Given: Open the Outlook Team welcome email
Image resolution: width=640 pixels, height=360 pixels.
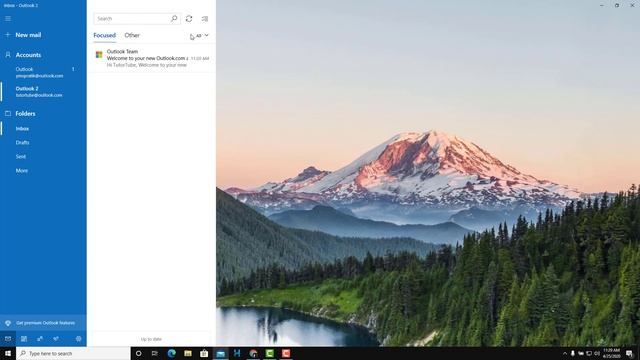Looking at the screenshot, I should [151, 58].
